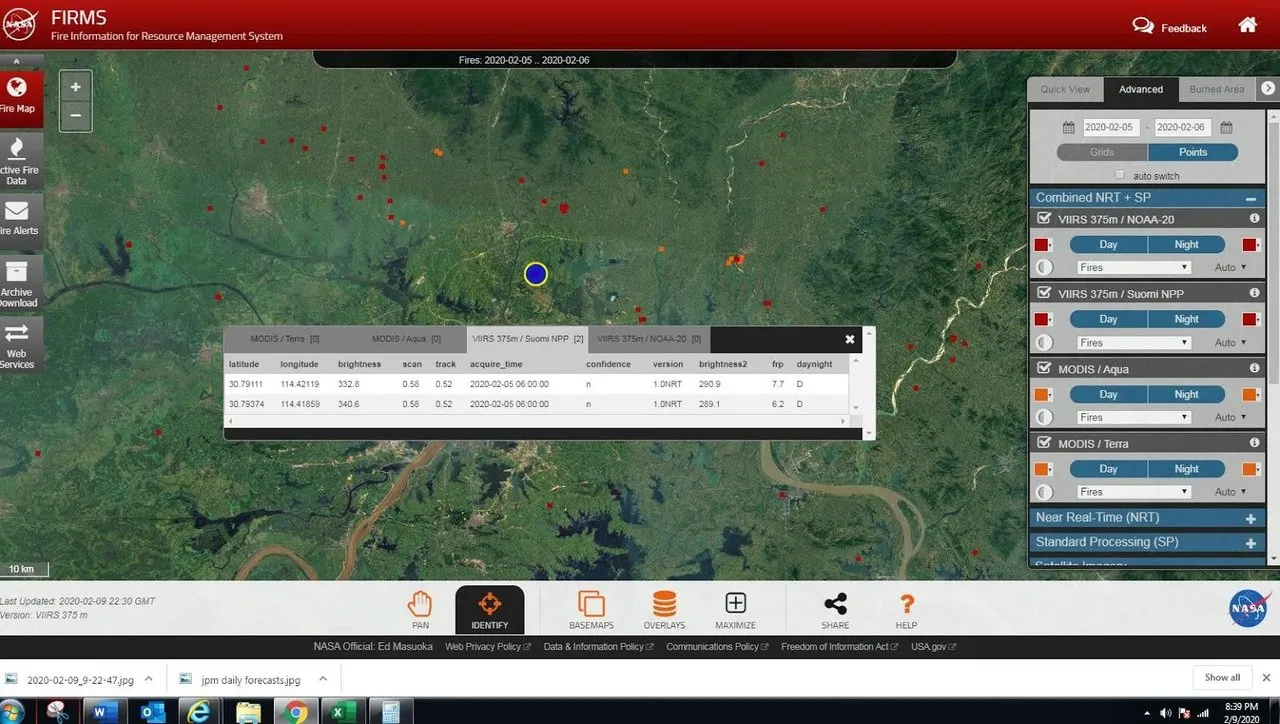Click the MAXIMIZE map tool
The height and width of the screenshot is (724, 1280).
[735, 610]
